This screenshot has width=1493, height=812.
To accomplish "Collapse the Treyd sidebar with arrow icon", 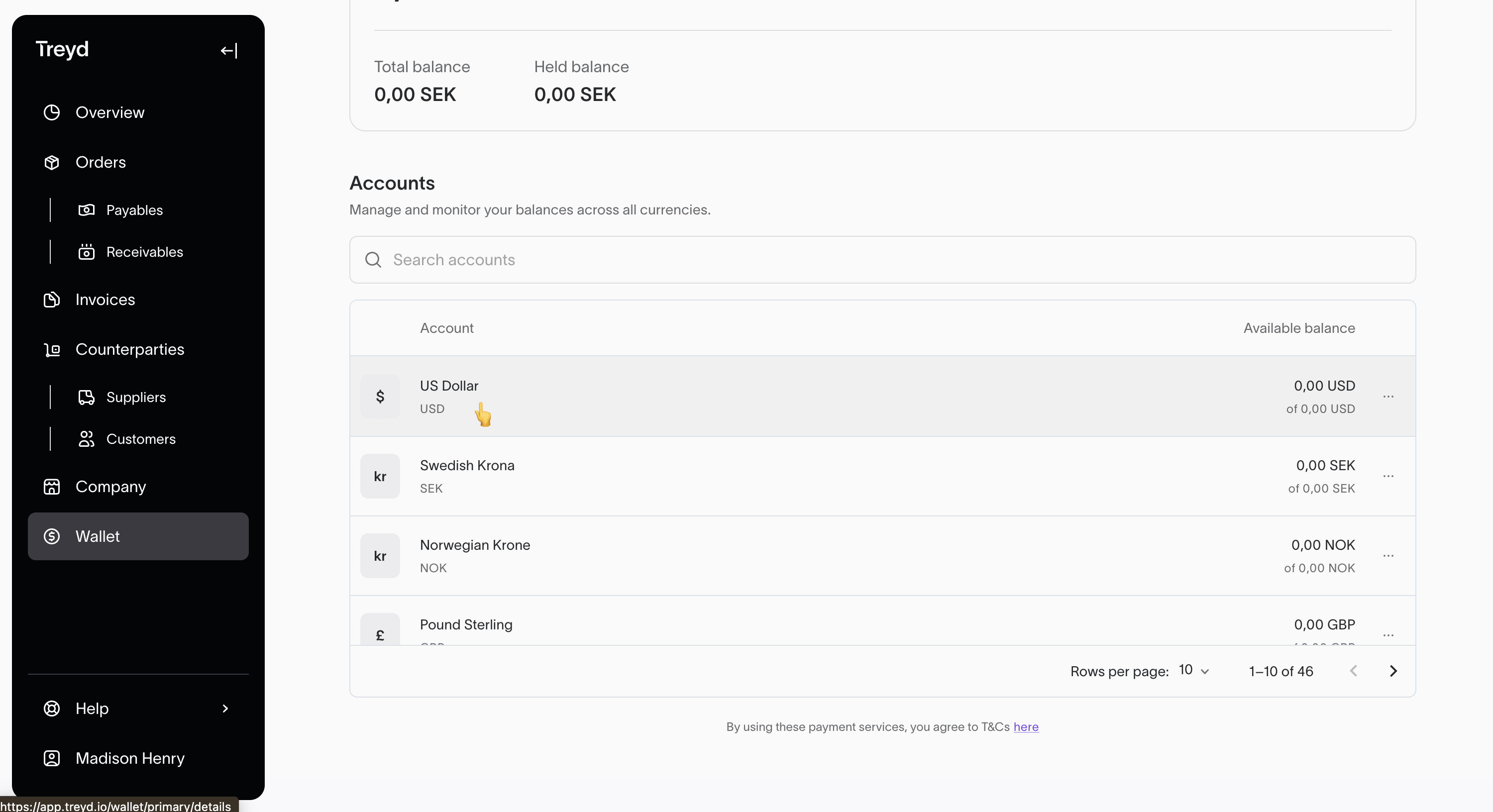I will point(229,50).
